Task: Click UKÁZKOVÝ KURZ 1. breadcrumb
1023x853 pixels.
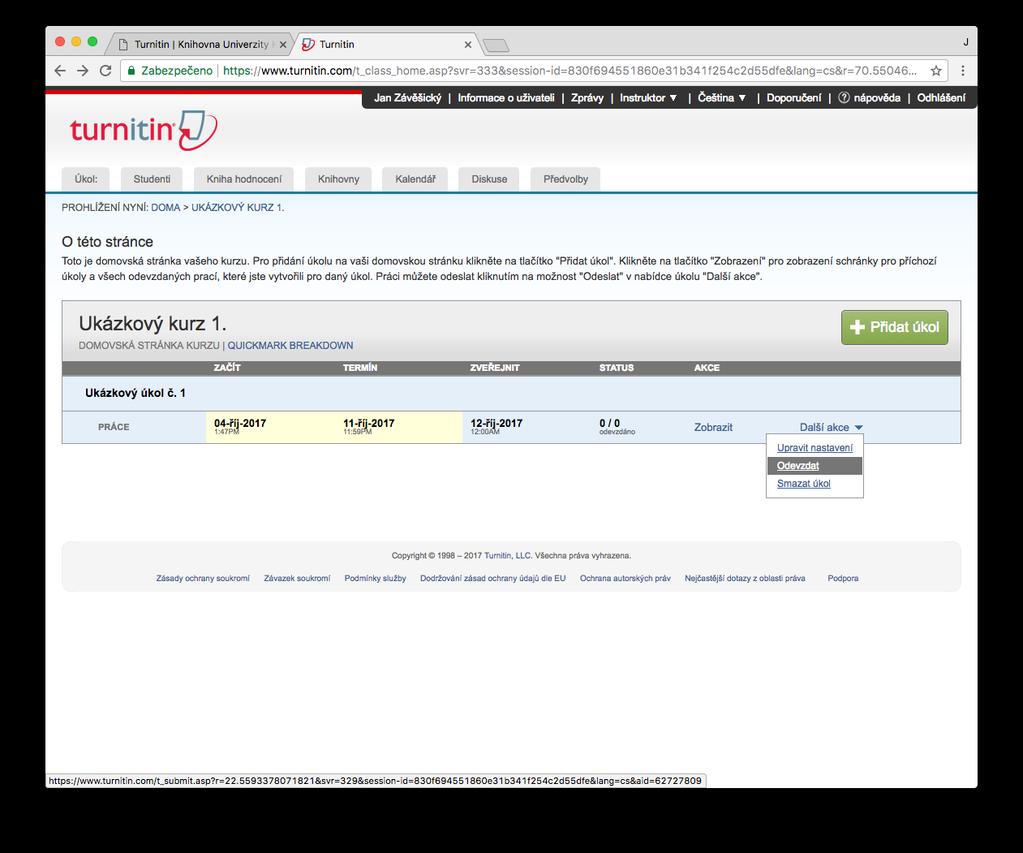Action: point(237,208)
